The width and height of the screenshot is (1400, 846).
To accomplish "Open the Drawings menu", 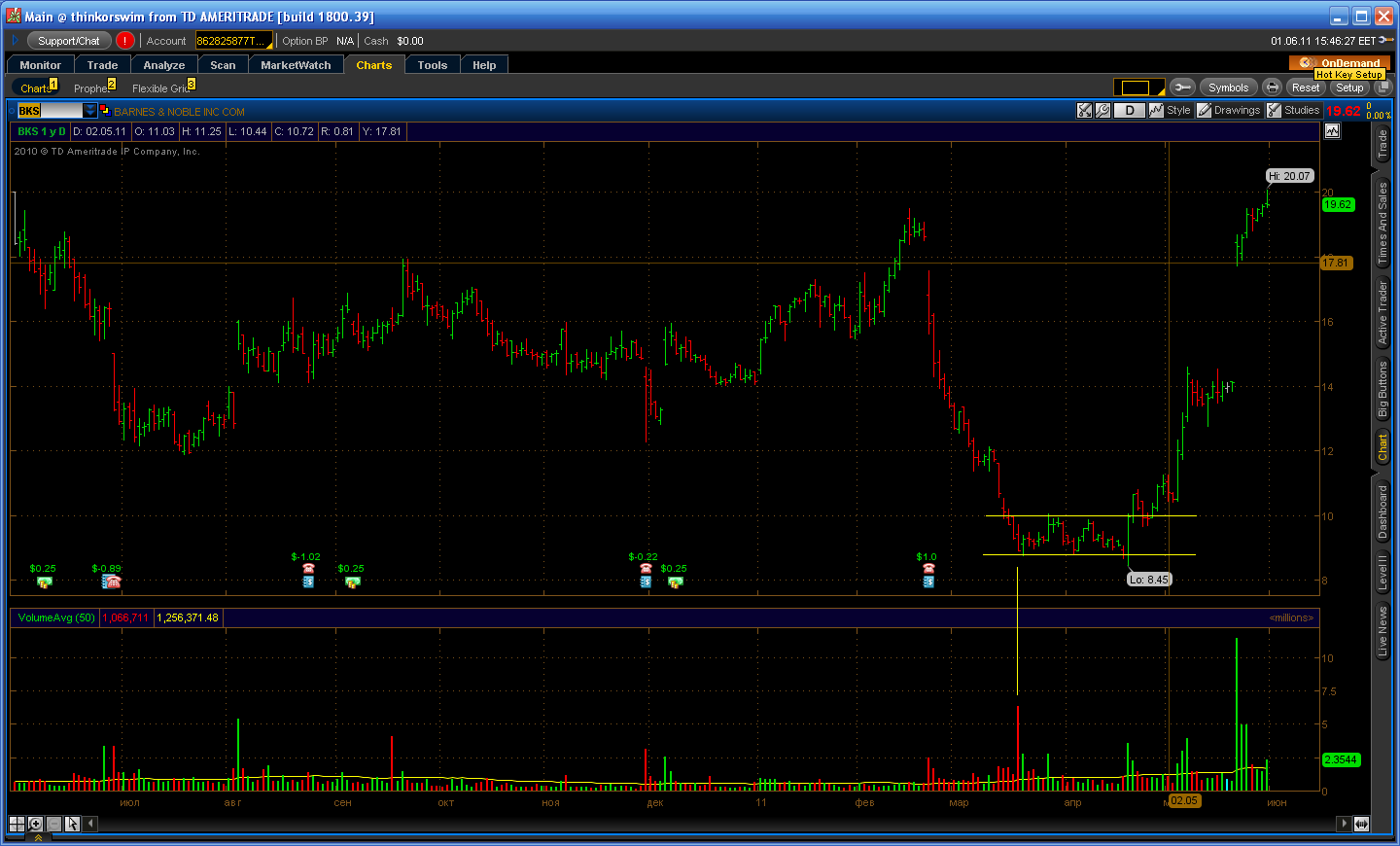I will (x=1229, y=110).
